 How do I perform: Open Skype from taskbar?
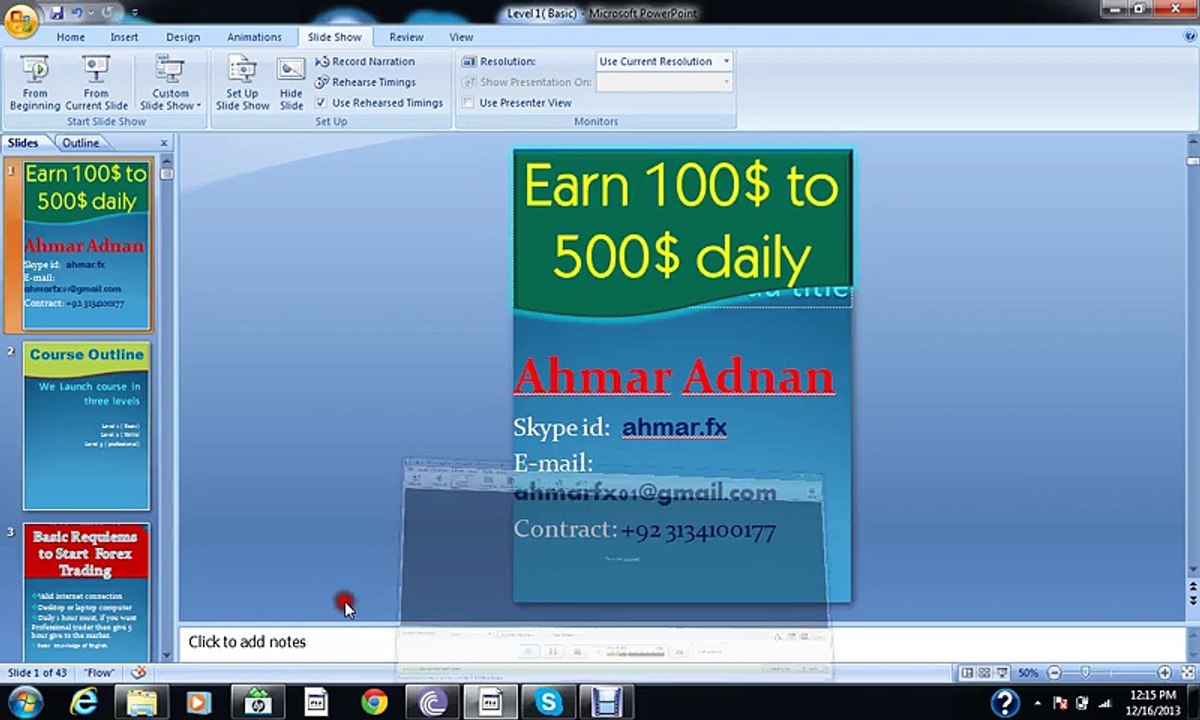point(549,702)
